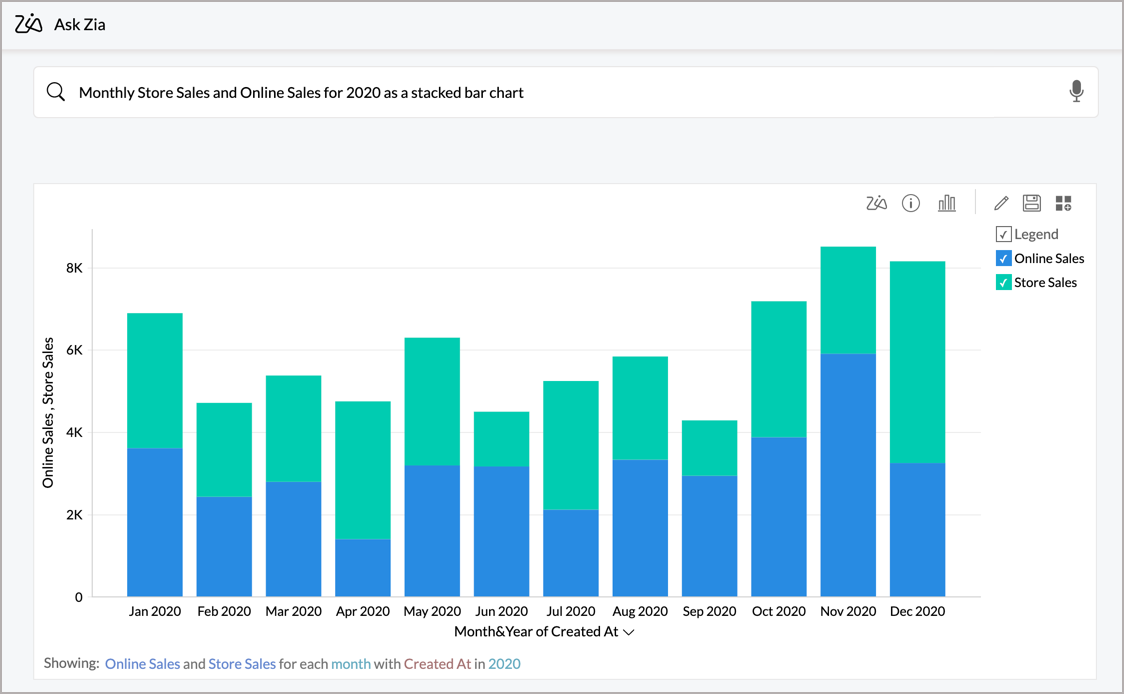
Task: Click the search magnifier icon
Action: tap(56, 92)
